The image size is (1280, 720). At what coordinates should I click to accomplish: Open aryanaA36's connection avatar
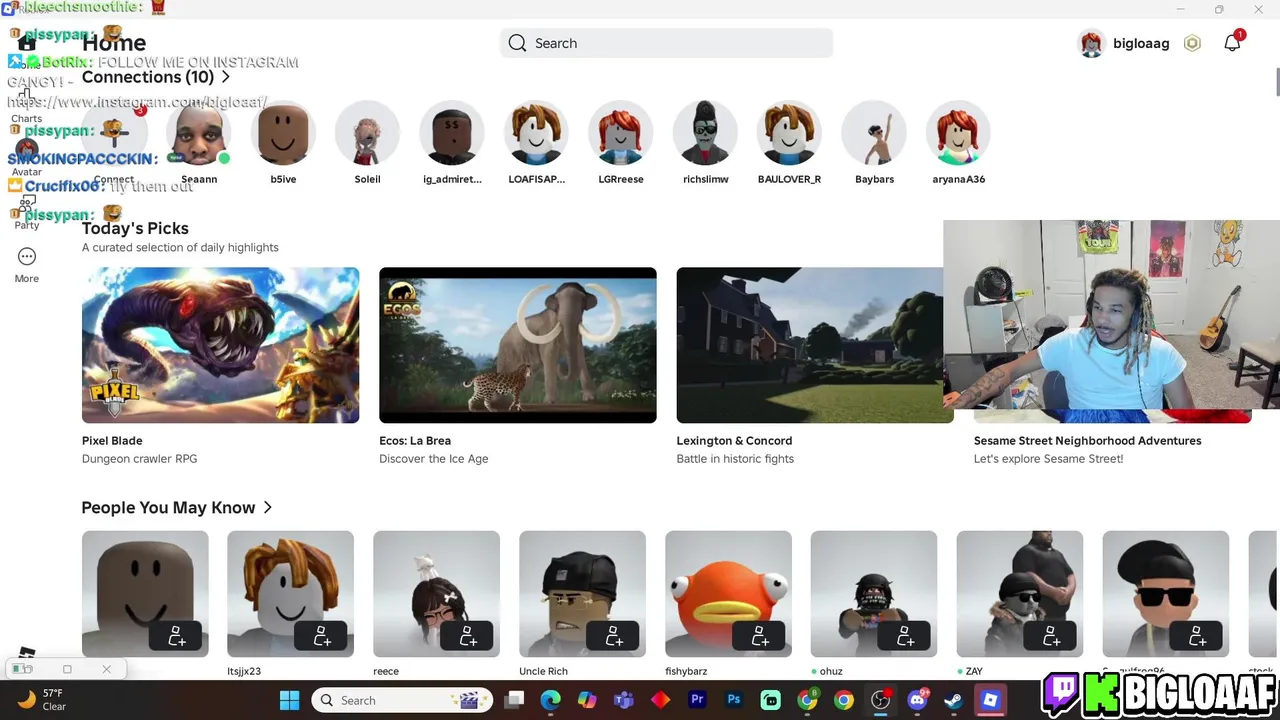958,133
